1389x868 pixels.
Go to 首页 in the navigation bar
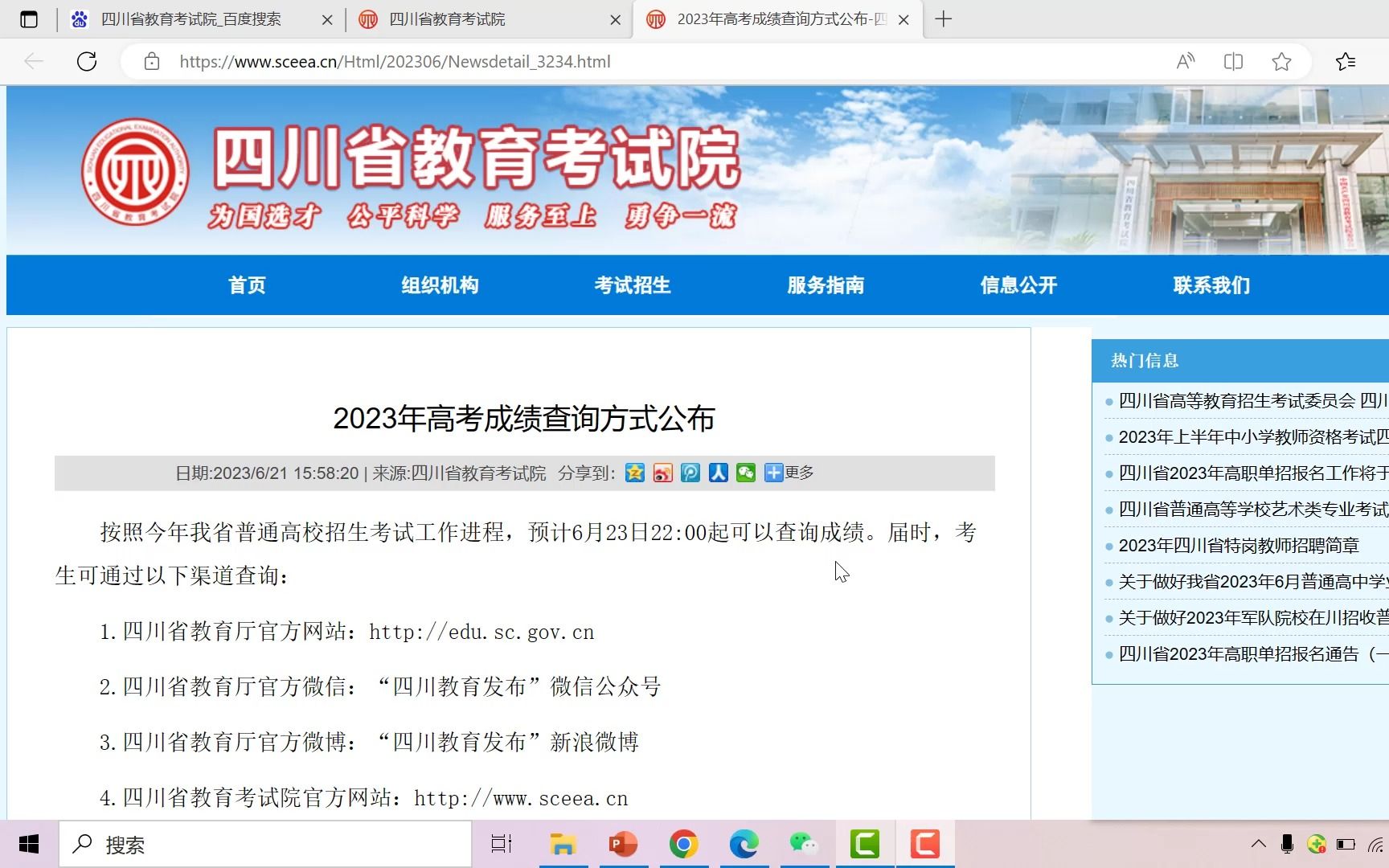click(x=247, y=285)
